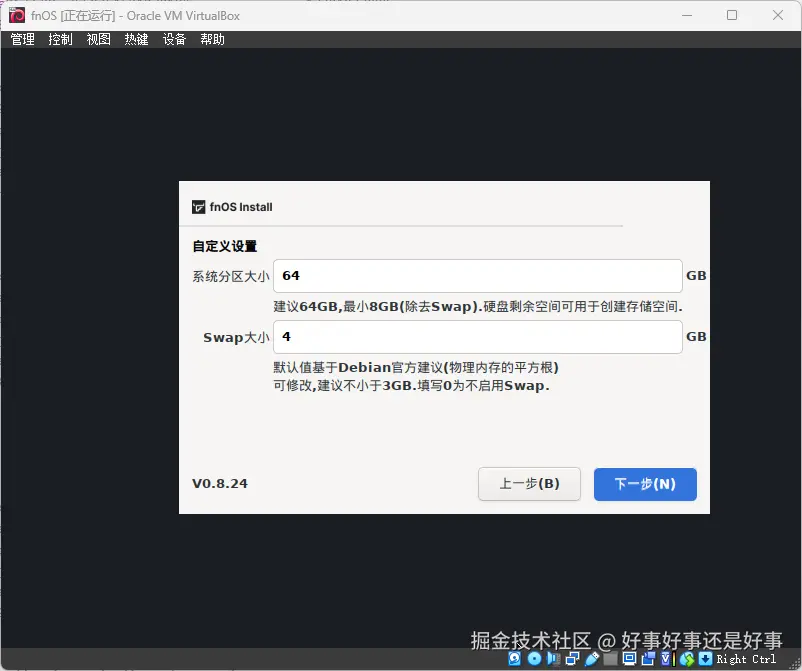Open the 设备 menu
This screenshot has height=671, width=802.
pyautogui.click(x=174, y=39)
